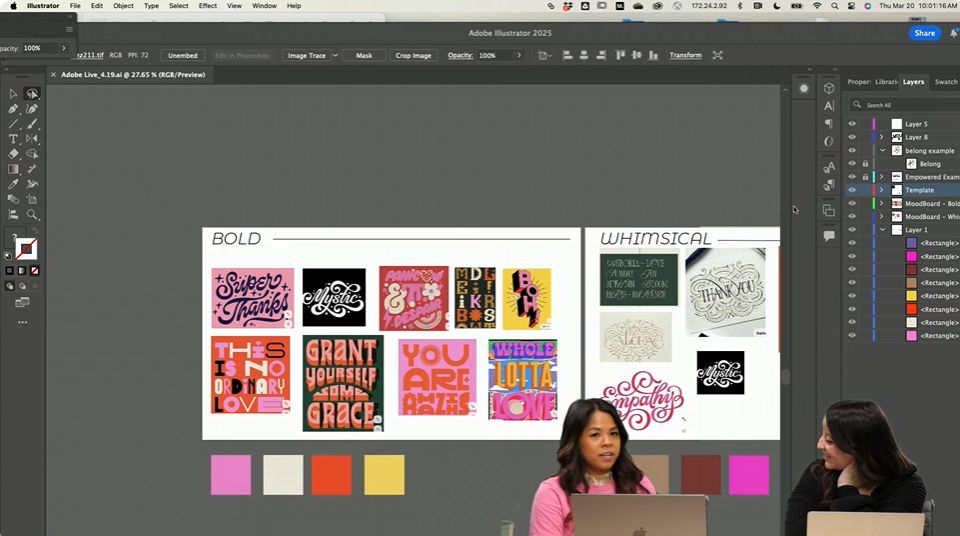Collapse Layer 1 contents
960x536 pixels.
point(882,230)
